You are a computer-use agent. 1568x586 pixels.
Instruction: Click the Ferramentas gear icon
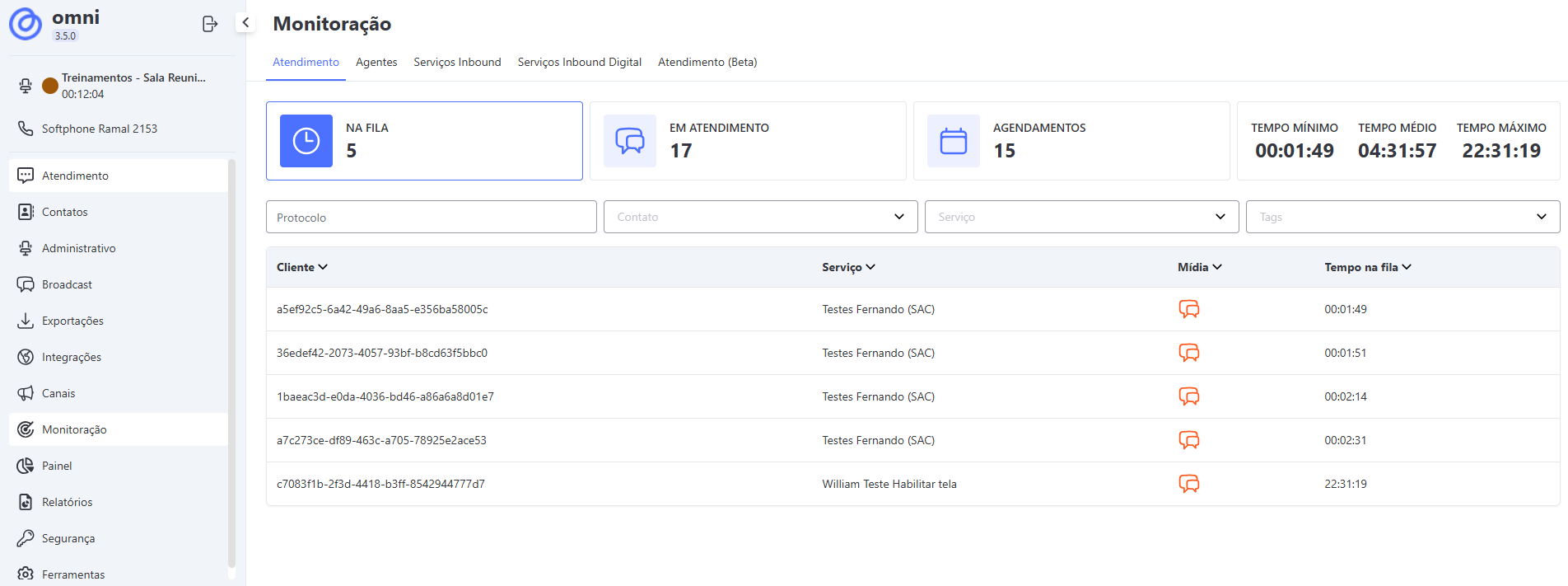click(x=26, y=574)
